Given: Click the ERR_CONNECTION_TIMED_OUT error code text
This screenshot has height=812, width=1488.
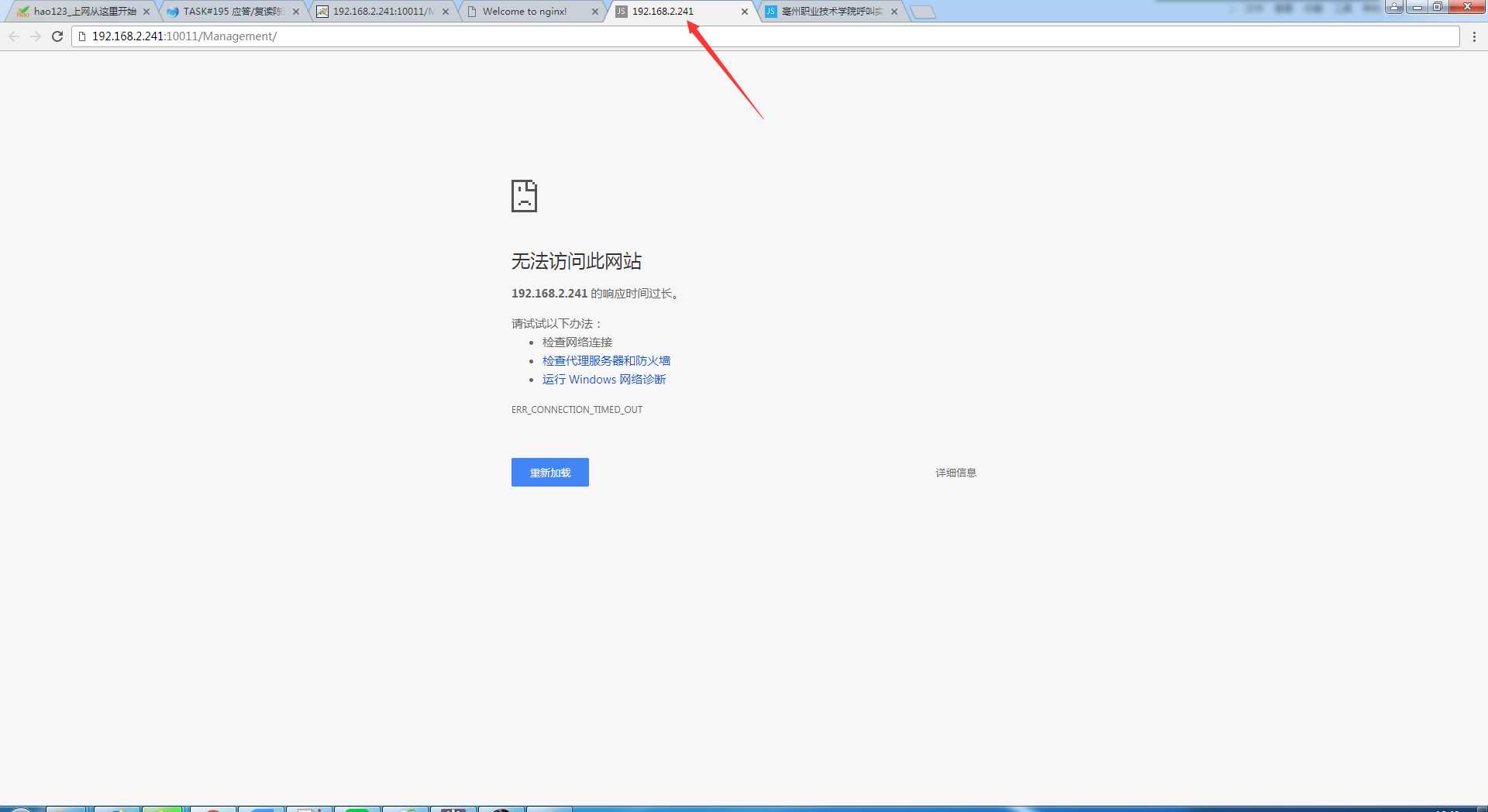Looking at the screenshot, I should point(577,410).
